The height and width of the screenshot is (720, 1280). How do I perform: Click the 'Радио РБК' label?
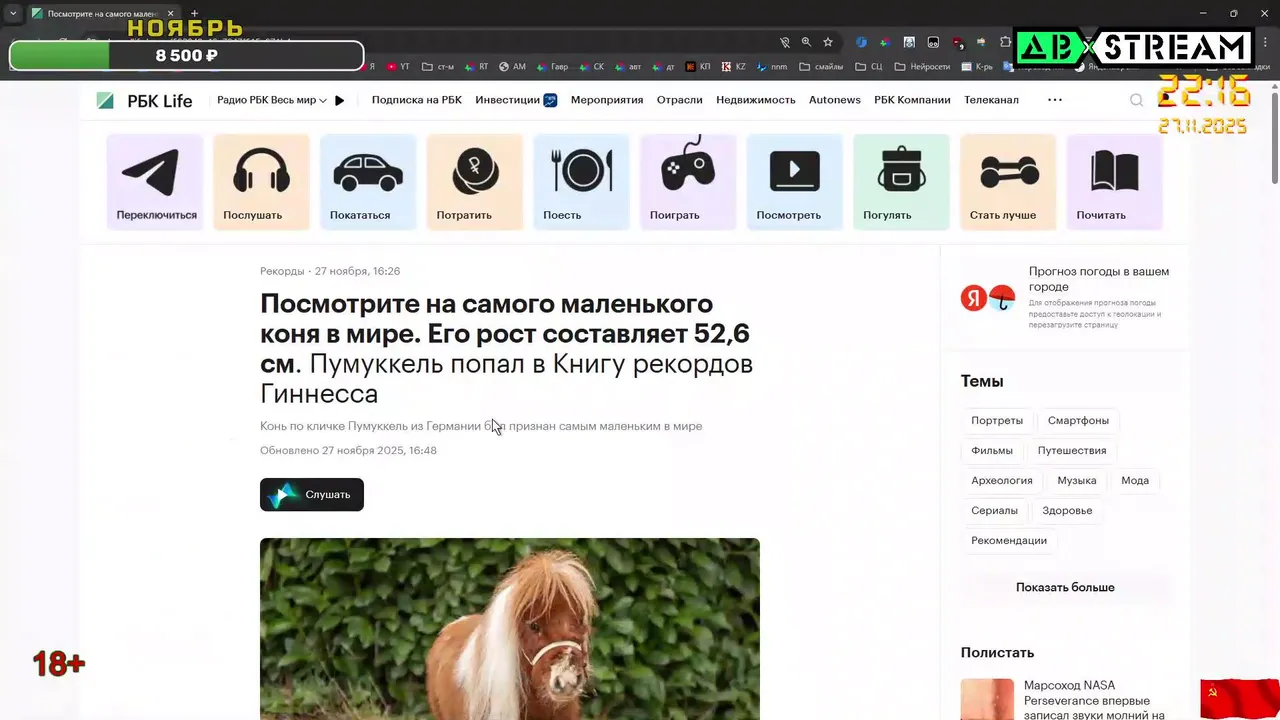coord(243,100)
